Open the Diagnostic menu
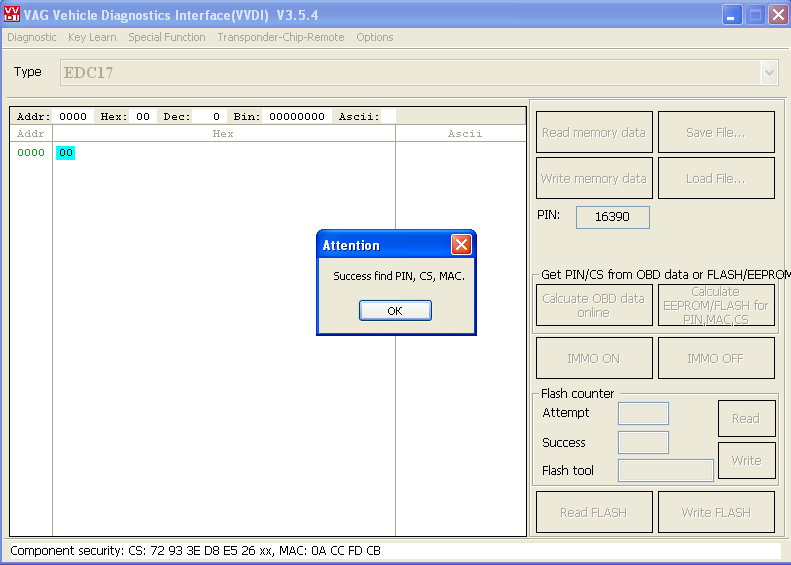The image size is (791, 565). click(x=32, y=37)
